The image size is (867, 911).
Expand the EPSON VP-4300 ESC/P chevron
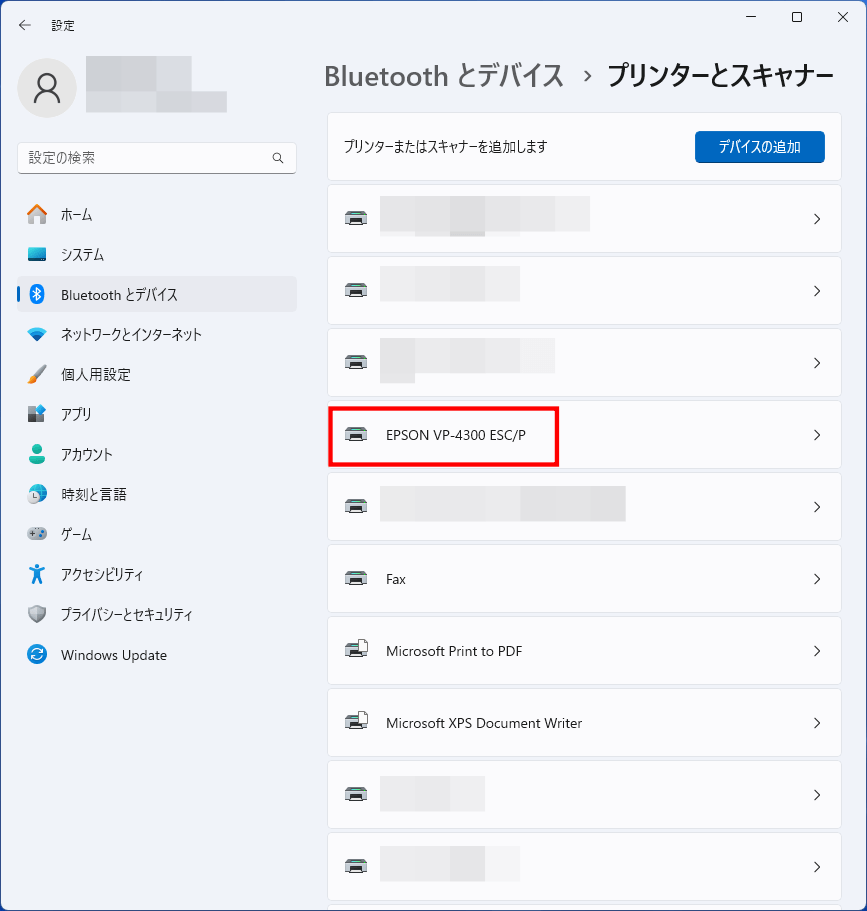[817, 435]
